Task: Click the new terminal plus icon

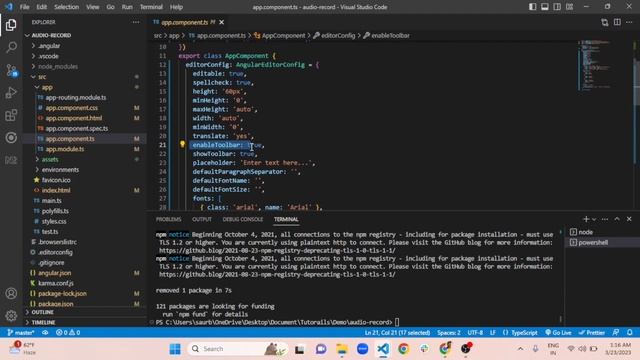Action: pos(586,219)
